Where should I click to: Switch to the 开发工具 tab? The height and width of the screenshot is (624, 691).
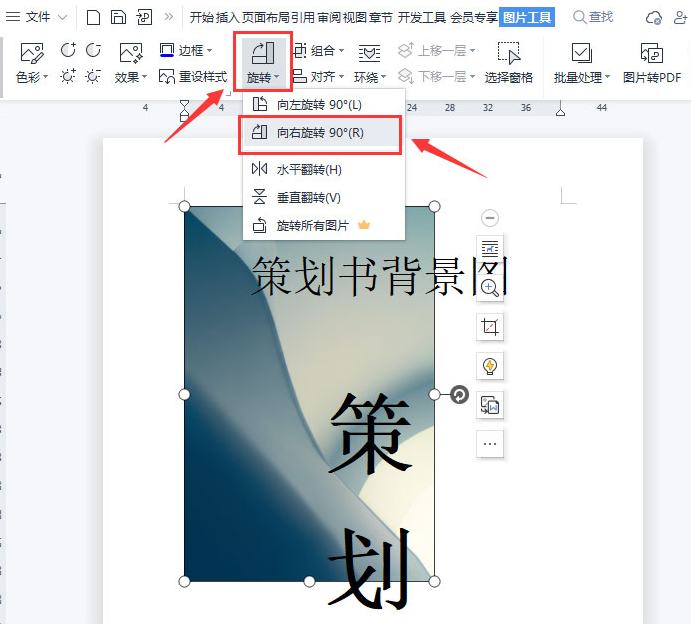pyautogui.click(x=422, y=18)
